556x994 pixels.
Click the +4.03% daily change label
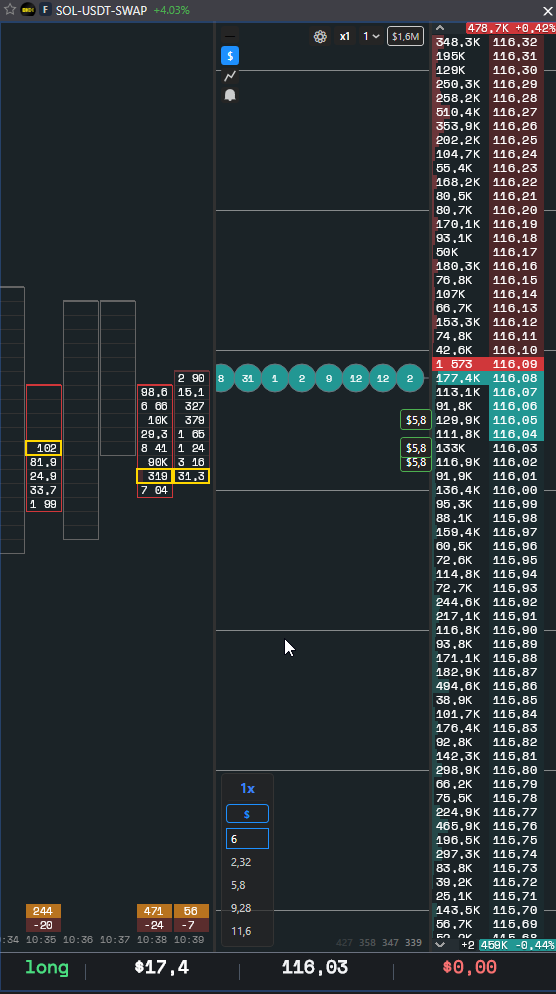point(171,10)
